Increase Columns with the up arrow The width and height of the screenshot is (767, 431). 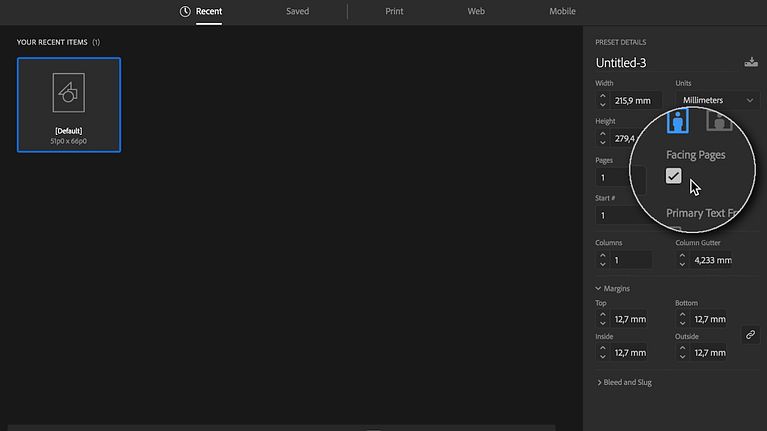pos(603,256)
